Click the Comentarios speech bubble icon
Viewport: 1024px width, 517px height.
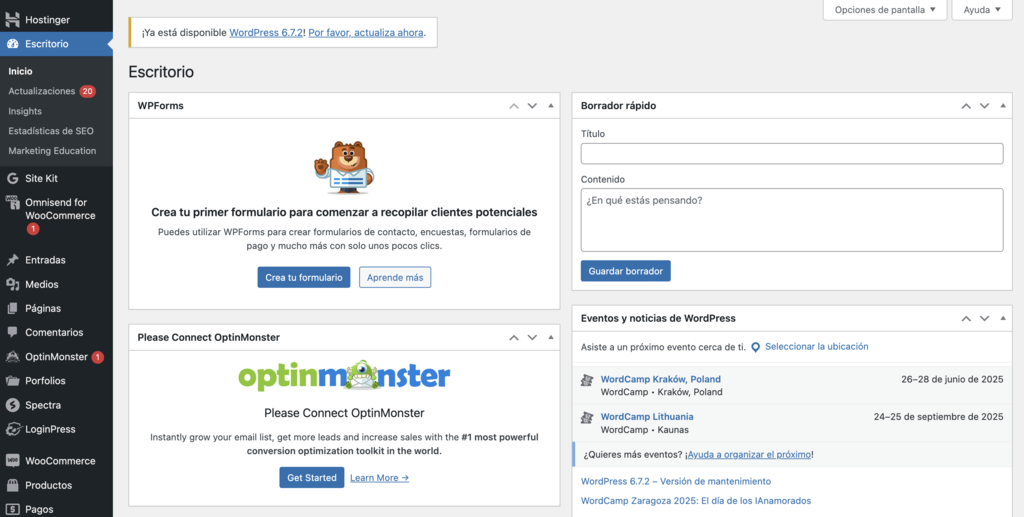(12, 332)
